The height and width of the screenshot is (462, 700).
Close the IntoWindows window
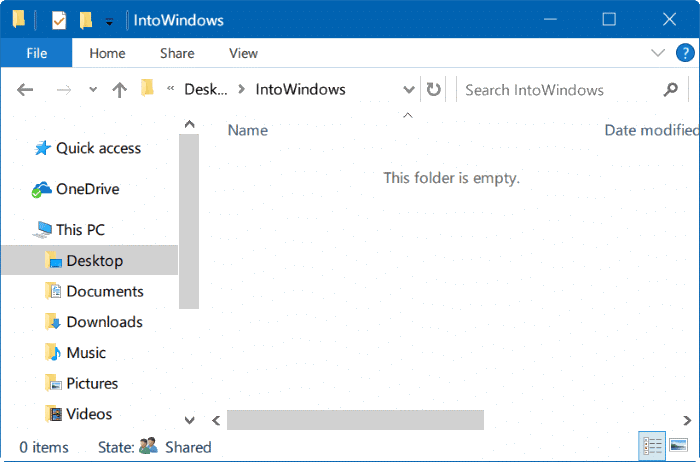(669, 20)
